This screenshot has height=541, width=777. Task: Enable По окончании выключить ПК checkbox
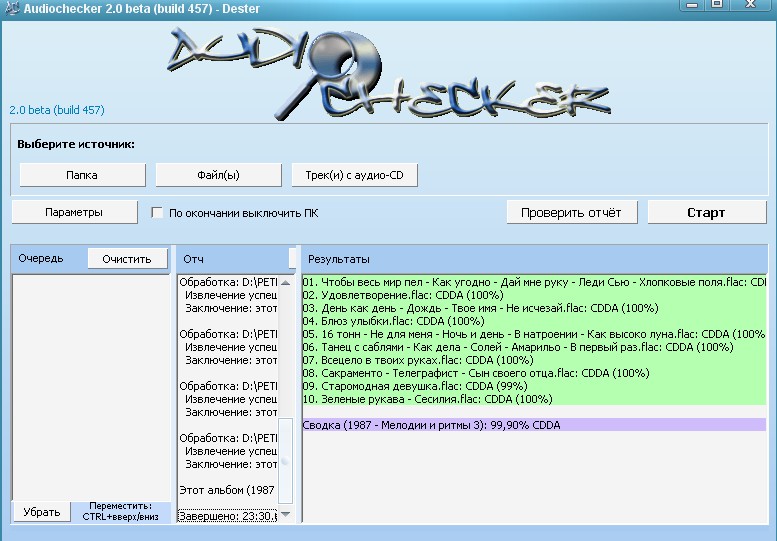coord(157,213)
